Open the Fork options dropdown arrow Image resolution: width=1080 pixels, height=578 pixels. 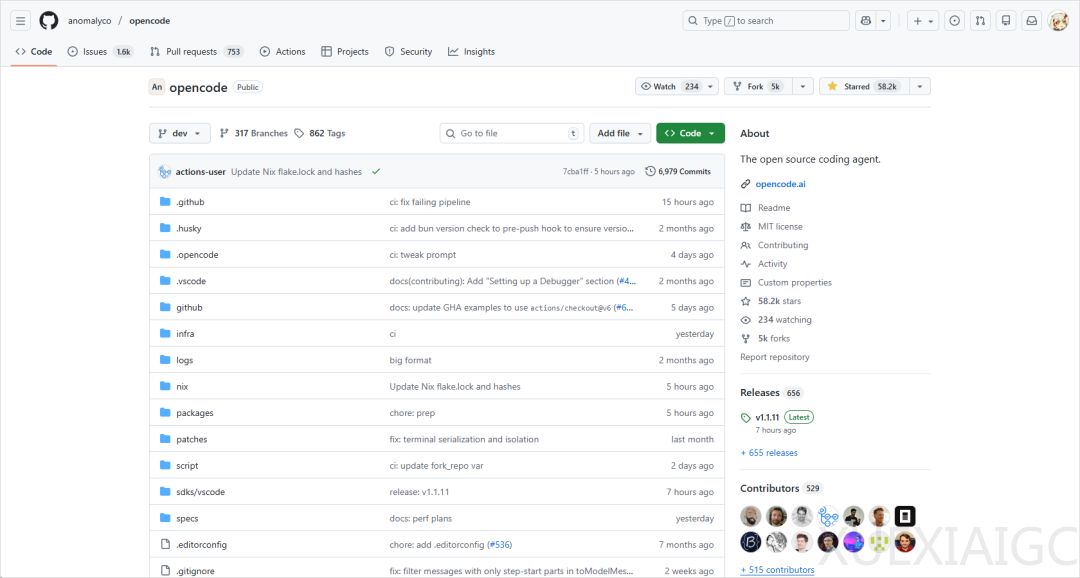(802, 87)
